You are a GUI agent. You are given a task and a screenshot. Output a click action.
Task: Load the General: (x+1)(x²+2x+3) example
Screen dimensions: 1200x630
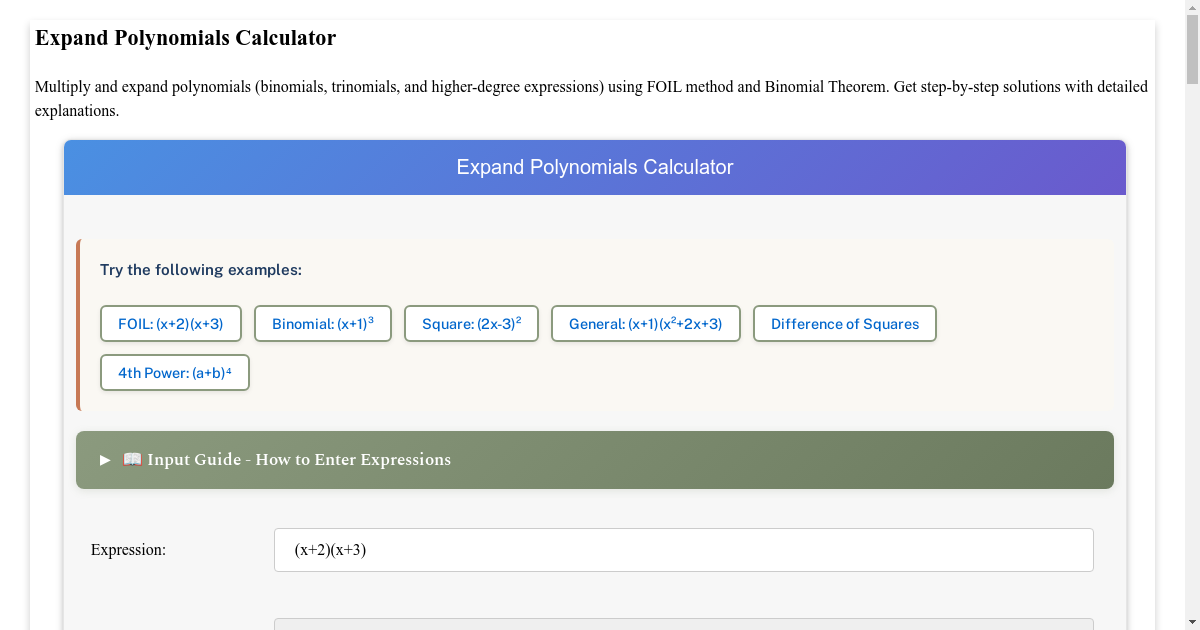pyautogui.click(x=645, y=323)
